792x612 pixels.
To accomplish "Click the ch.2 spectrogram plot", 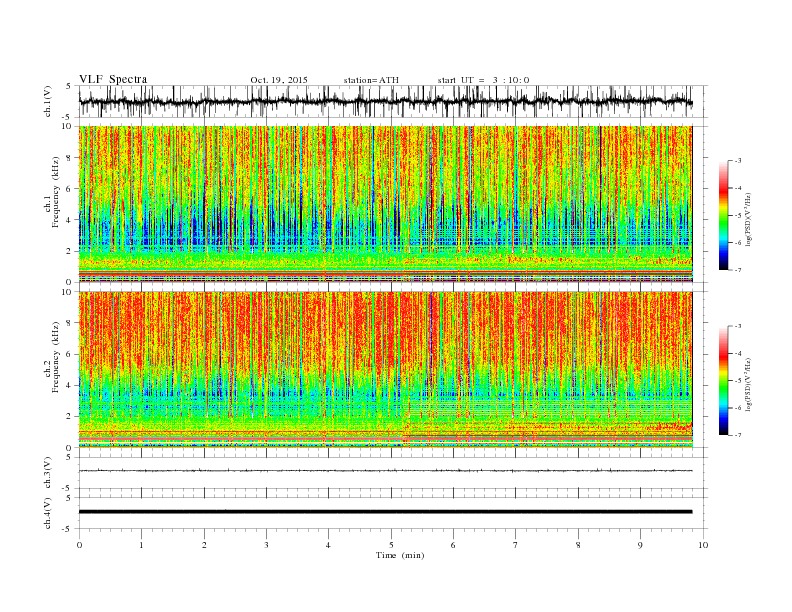I will pos(385,370).
